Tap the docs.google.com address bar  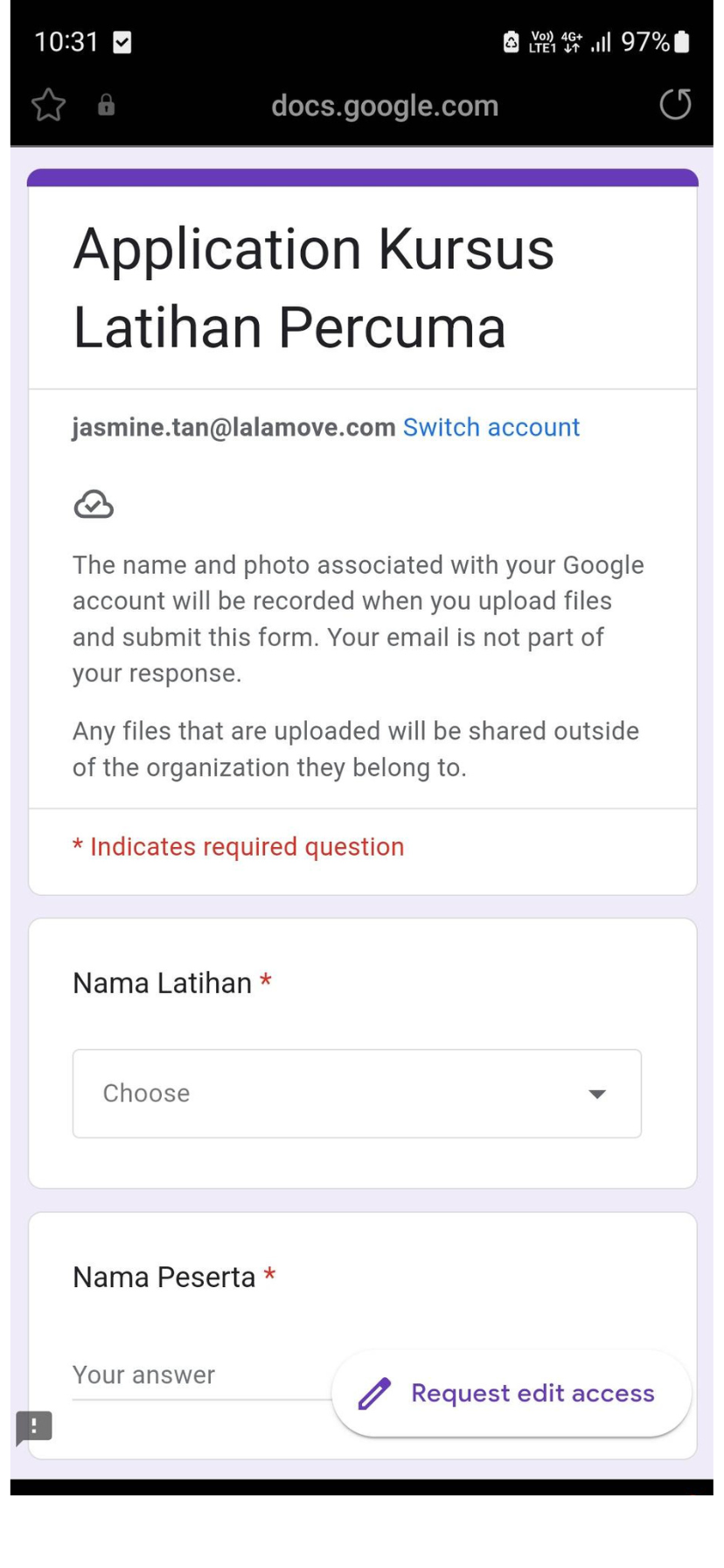point(385,106)
